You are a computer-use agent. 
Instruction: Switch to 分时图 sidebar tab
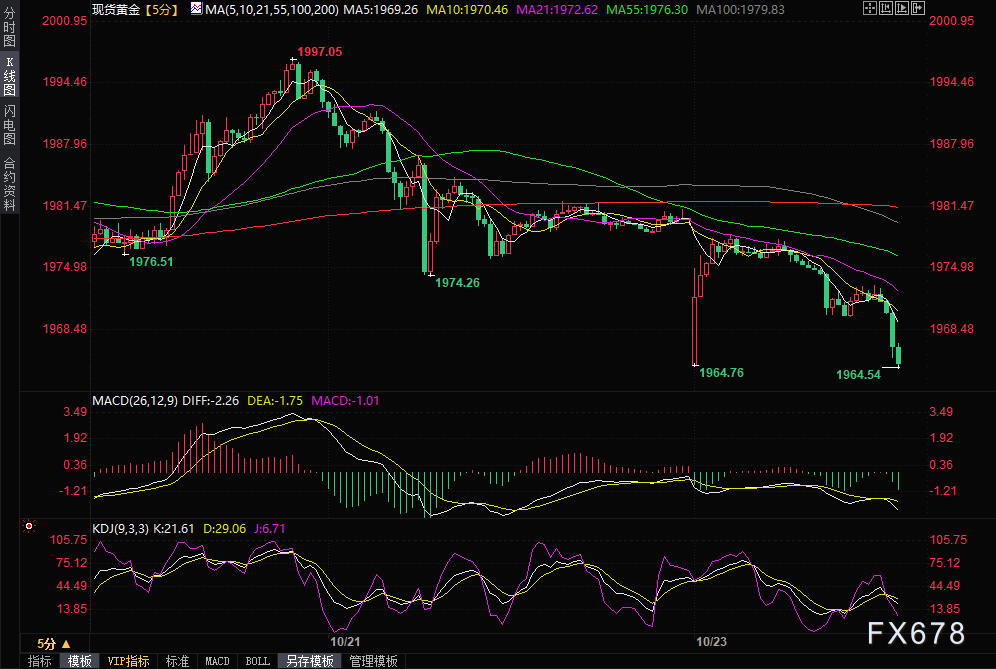click(10, 27)
